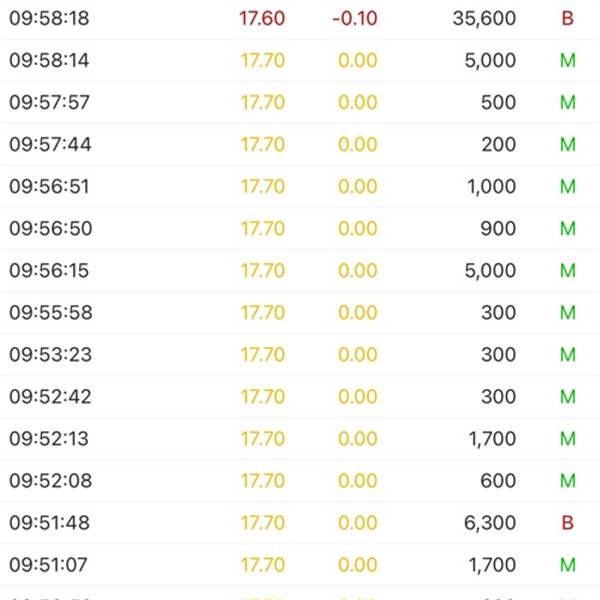The image size is (600, 600).
Task: Click the -0.10 change value
Action: [x=355, y=18]
